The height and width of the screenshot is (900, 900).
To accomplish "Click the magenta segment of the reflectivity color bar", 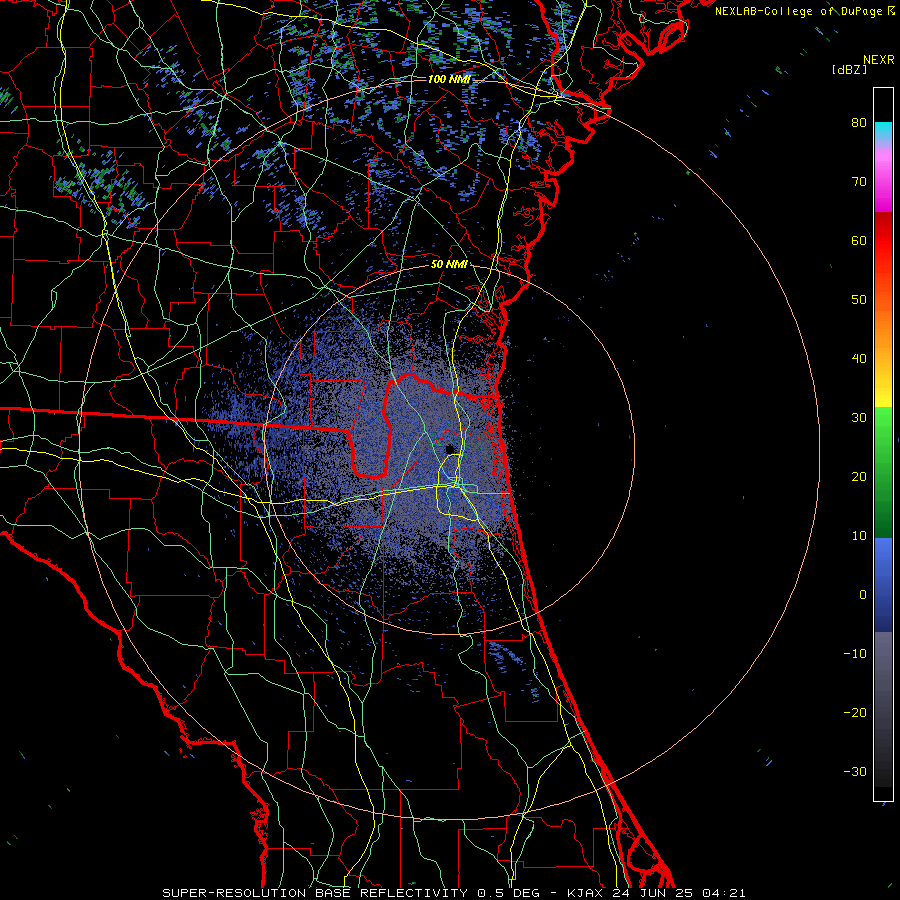I will tap(883, 184).
